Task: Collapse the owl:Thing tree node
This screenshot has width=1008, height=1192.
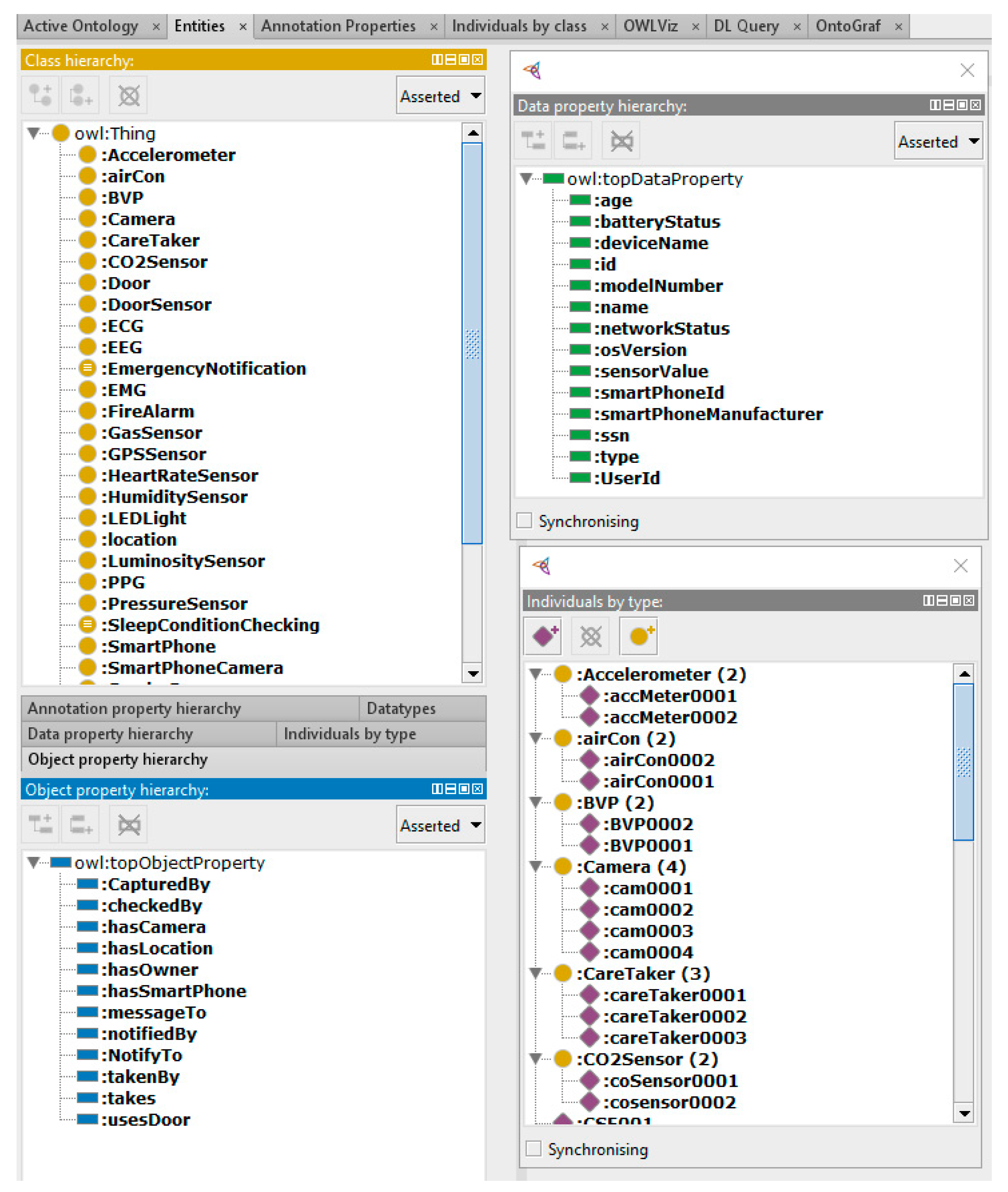Action: [33, 133]
